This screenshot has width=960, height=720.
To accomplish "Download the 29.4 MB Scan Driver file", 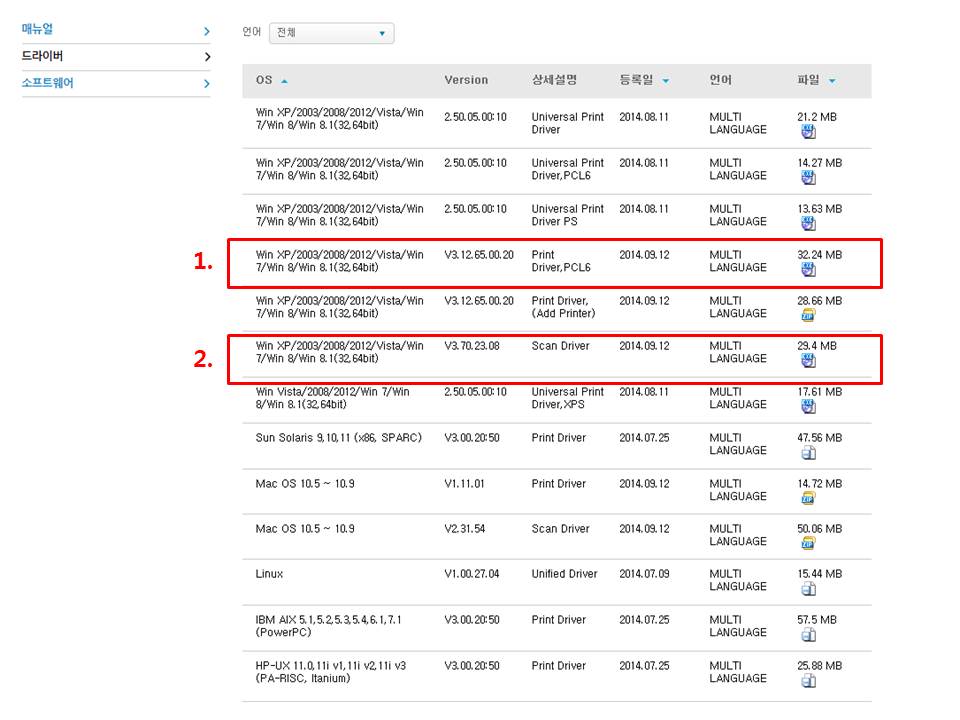I will [x=807, y=360].
